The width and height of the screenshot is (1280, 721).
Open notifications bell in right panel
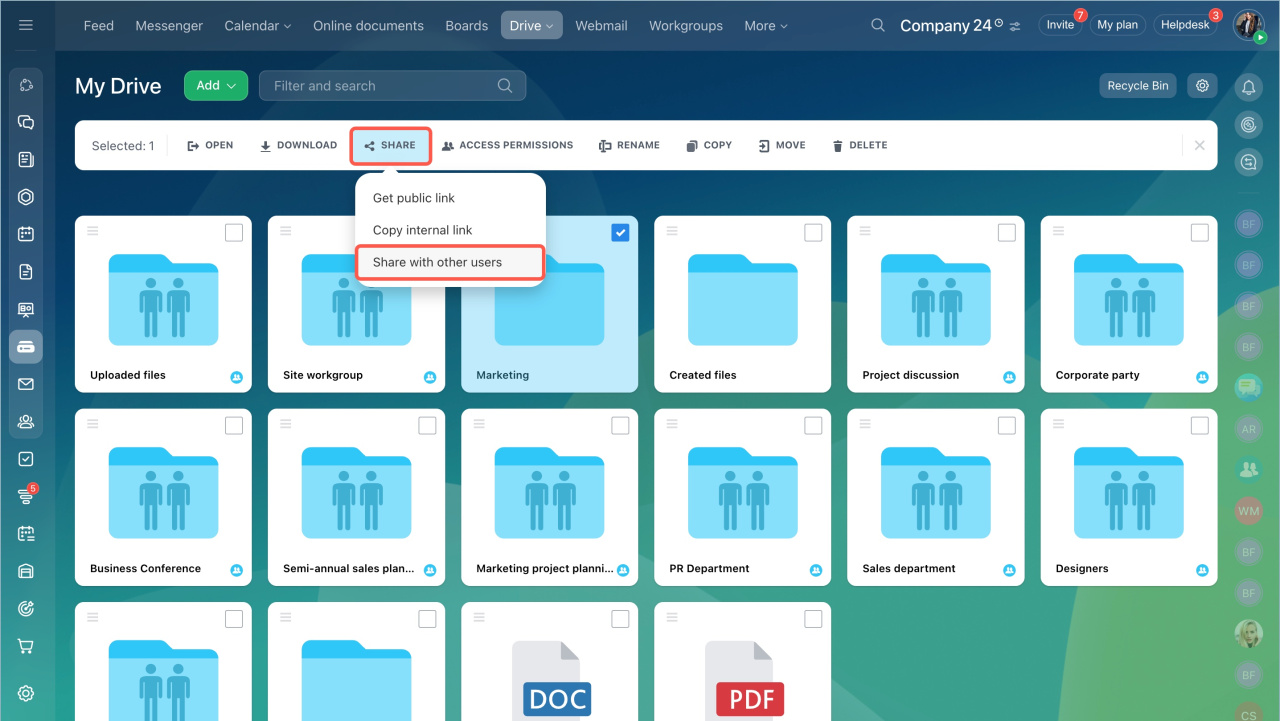pos(1248,88)
